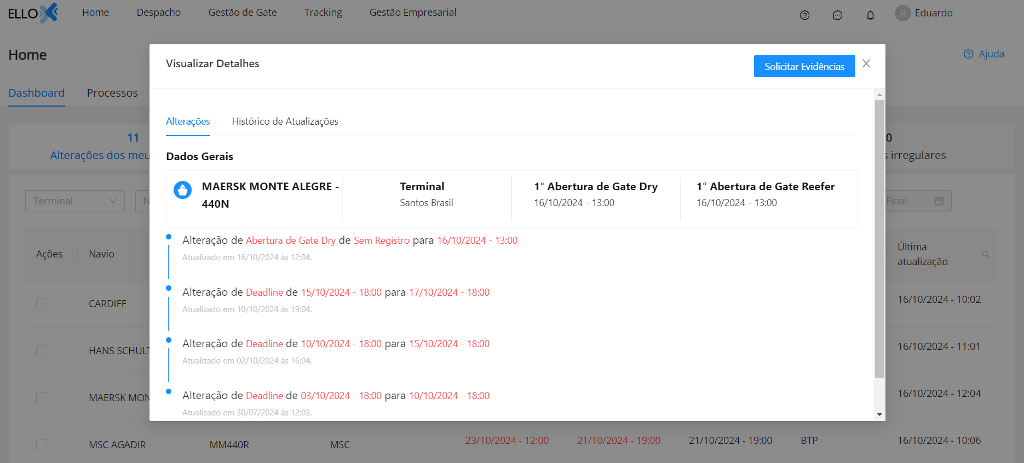Viewport: 1024px width, 463px height.
Task: Click the calendar icon in the Final date field
Action: 939,201
